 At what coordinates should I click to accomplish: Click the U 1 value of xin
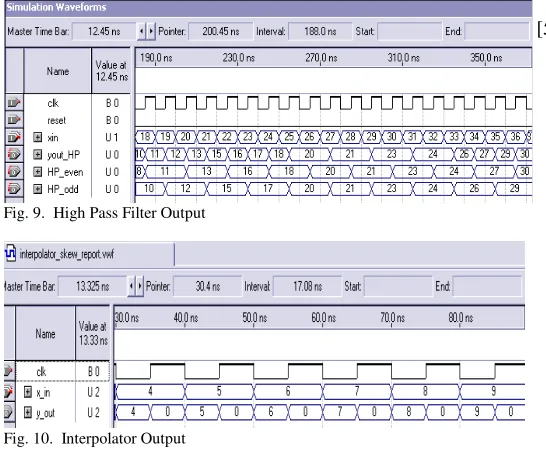pyautogui.click(x=112, y=138)
